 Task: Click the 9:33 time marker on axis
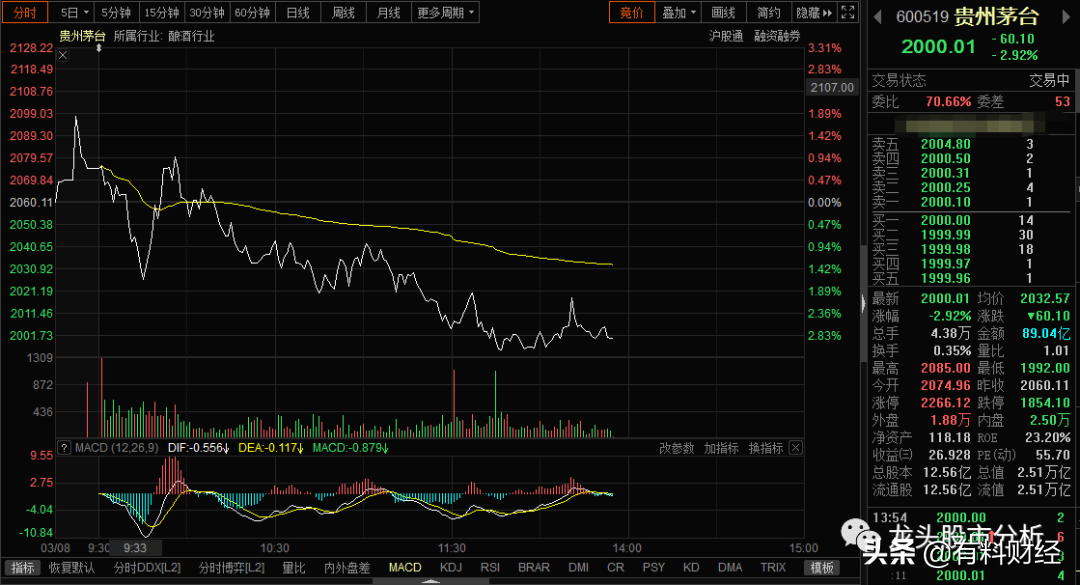point(135,548)
